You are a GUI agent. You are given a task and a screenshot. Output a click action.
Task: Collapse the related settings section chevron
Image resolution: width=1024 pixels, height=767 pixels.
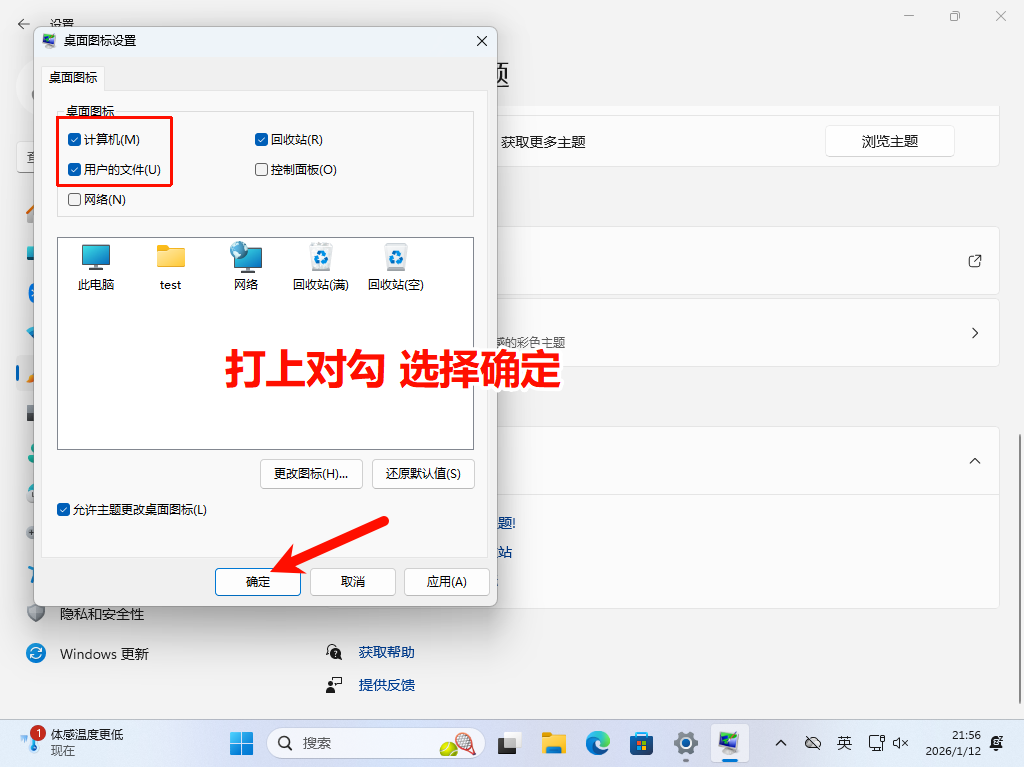click(975, 461)
